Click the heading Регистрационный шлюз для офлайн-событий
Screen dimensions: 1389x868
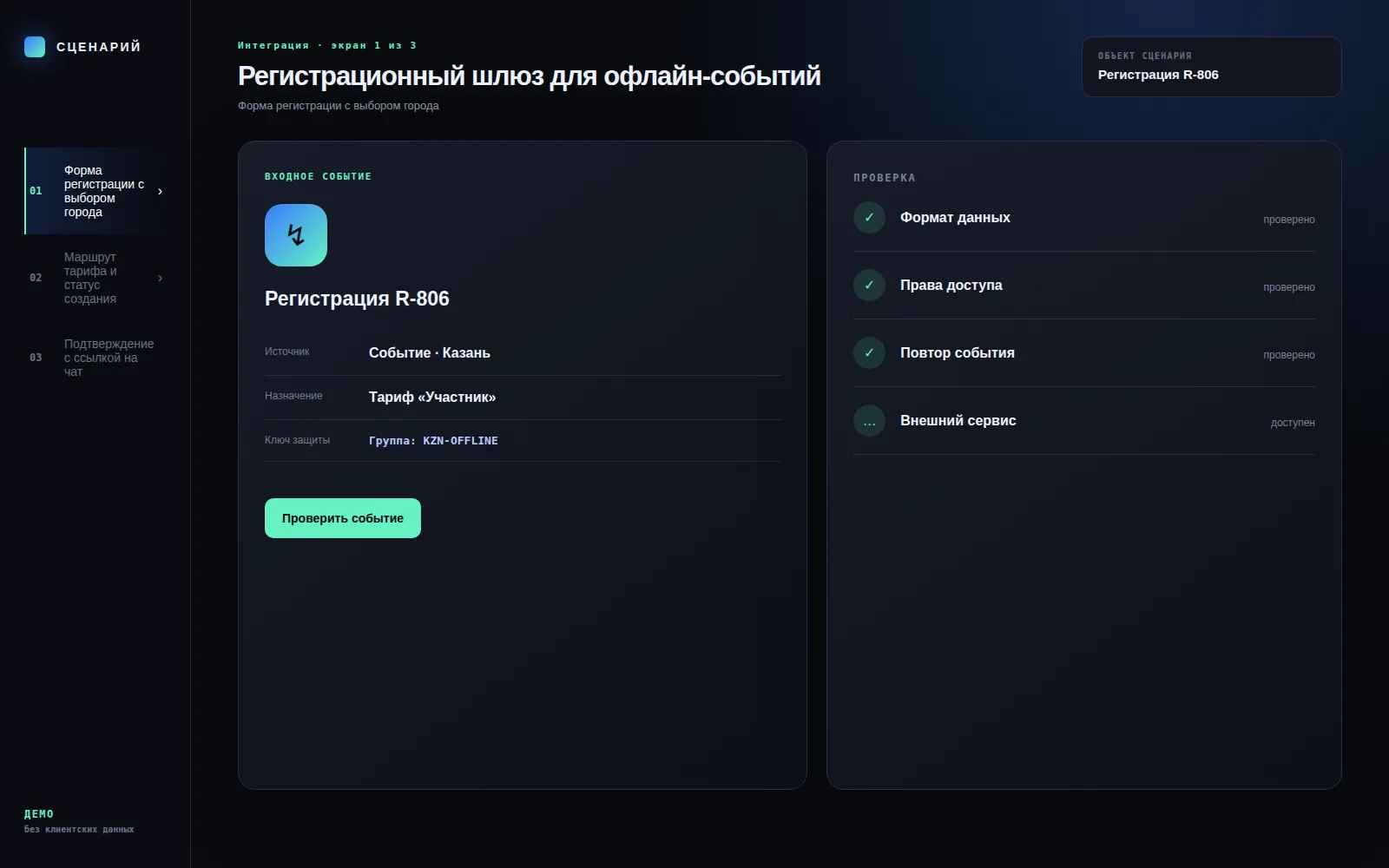529,76
